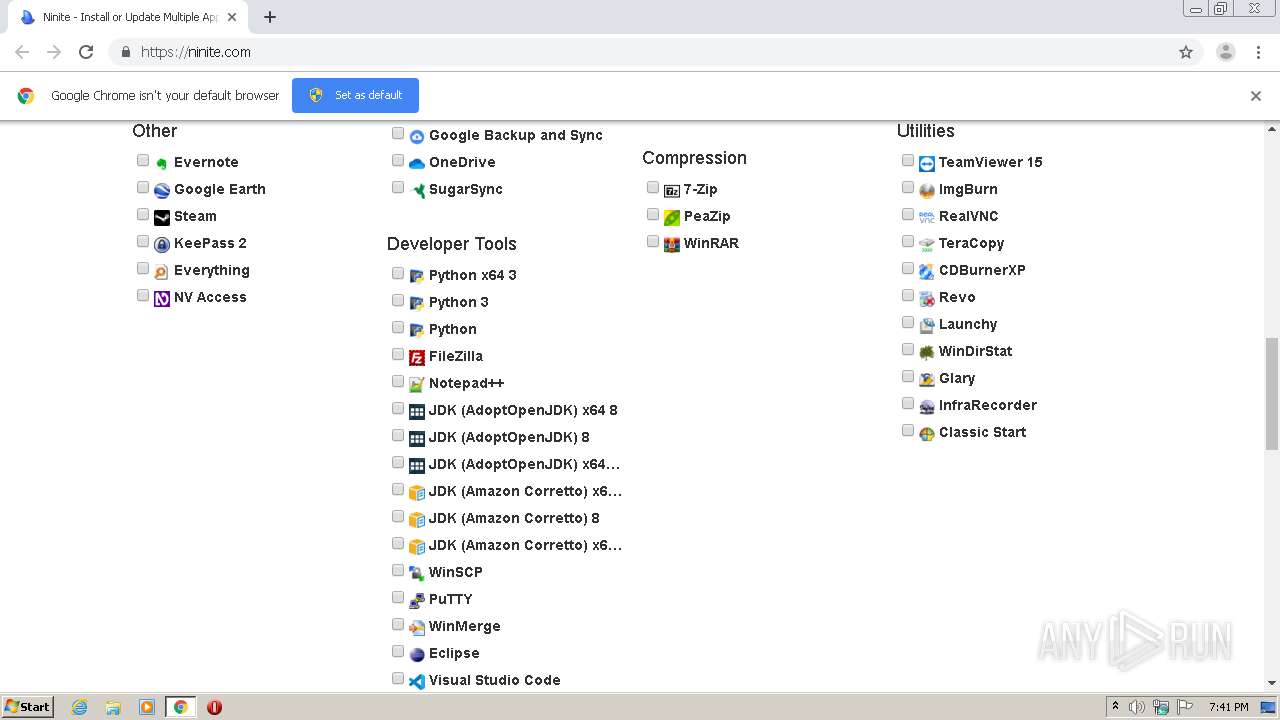Click the KeePass 2 lock icon
The width and height of the screenshot is (1280, 720).
162,244
